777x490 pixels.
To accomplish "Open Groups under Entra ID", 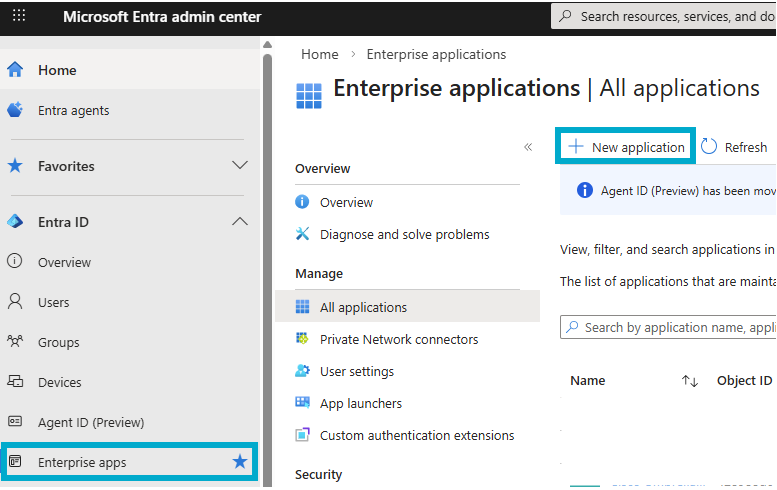I will point(130,342).
